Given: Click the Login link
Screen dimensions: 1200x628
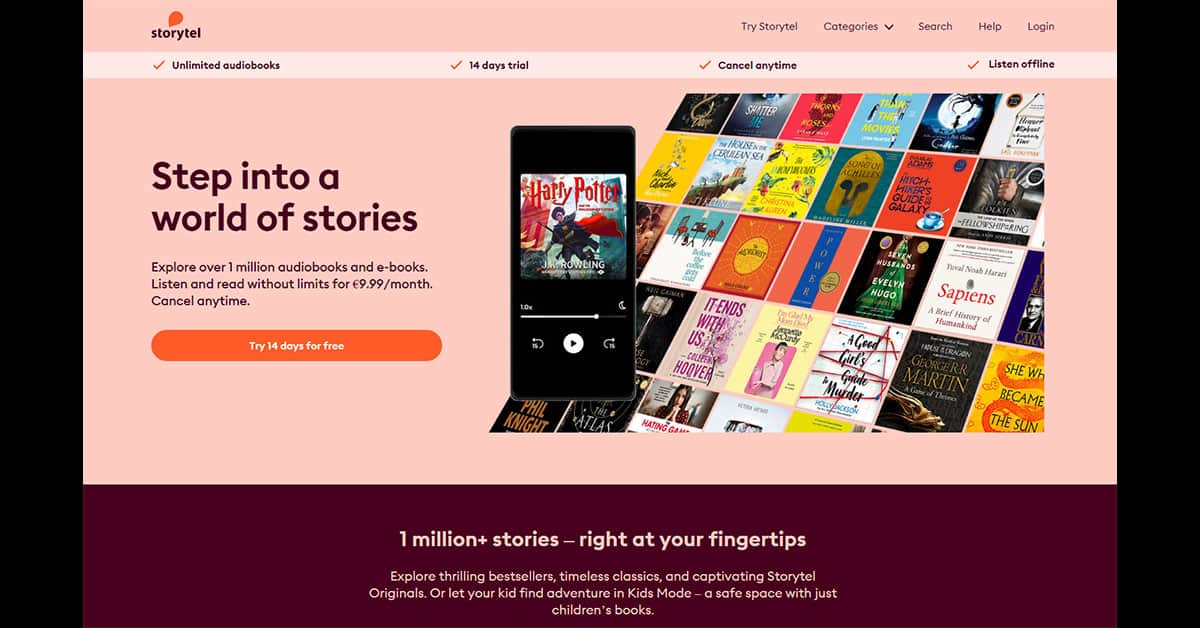Looking at the screenshot, I should [x=1041, y=27].
